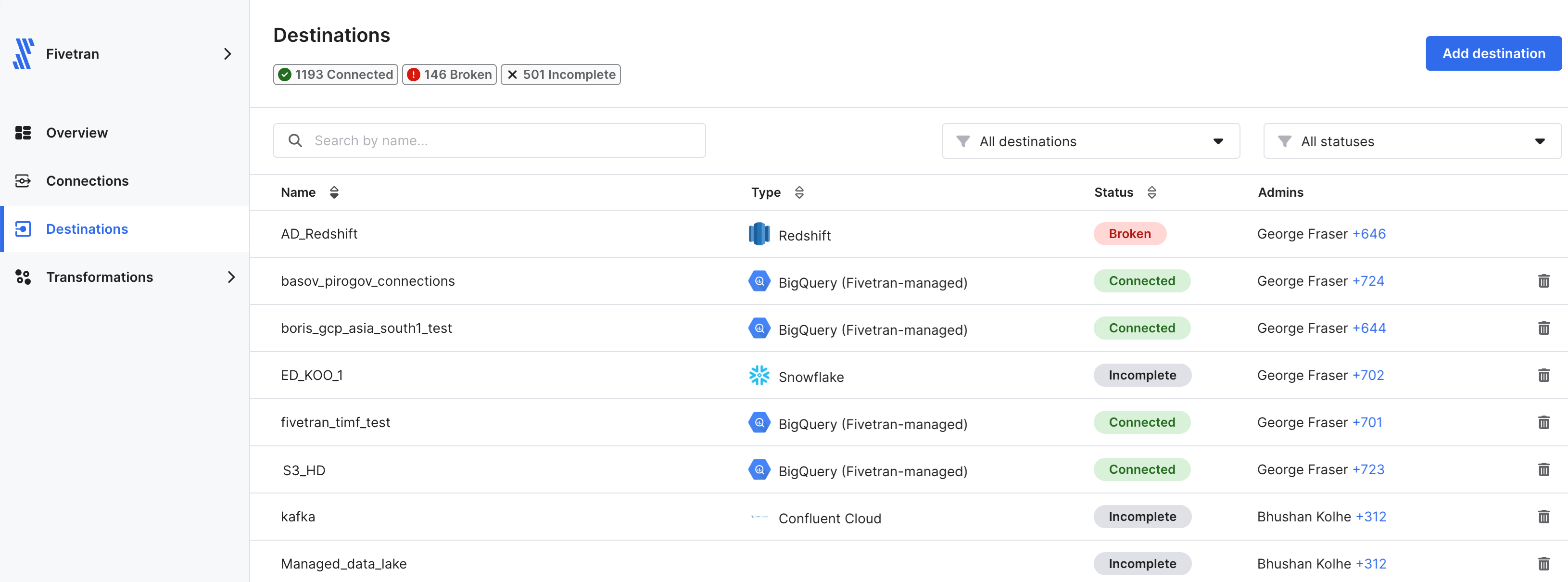Open the S3_HD destination
Image resolution: width=1568 pixels, height=582 pixels.
tap(303, 470)
